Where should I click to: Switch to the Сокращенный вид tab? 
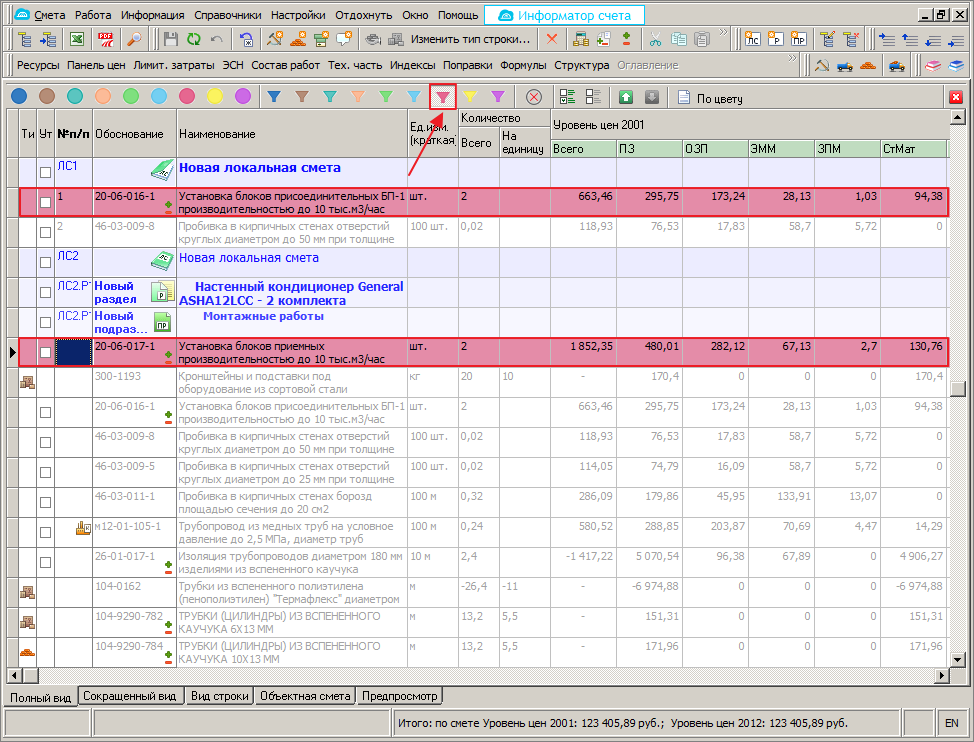[130, 695]
